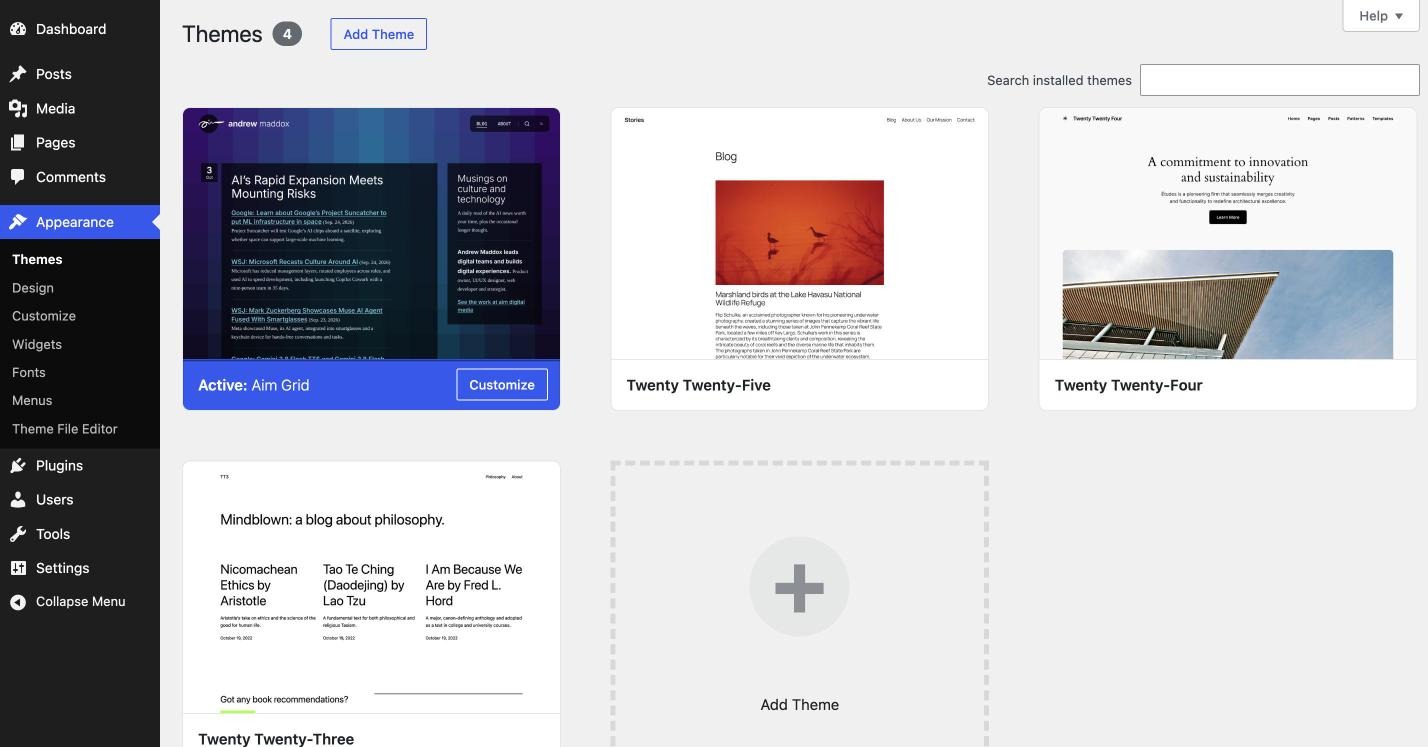Open the Theme File Editor submenu item
The width and height of the screenshot is (1428, 747).
click(x=65, y=428)
